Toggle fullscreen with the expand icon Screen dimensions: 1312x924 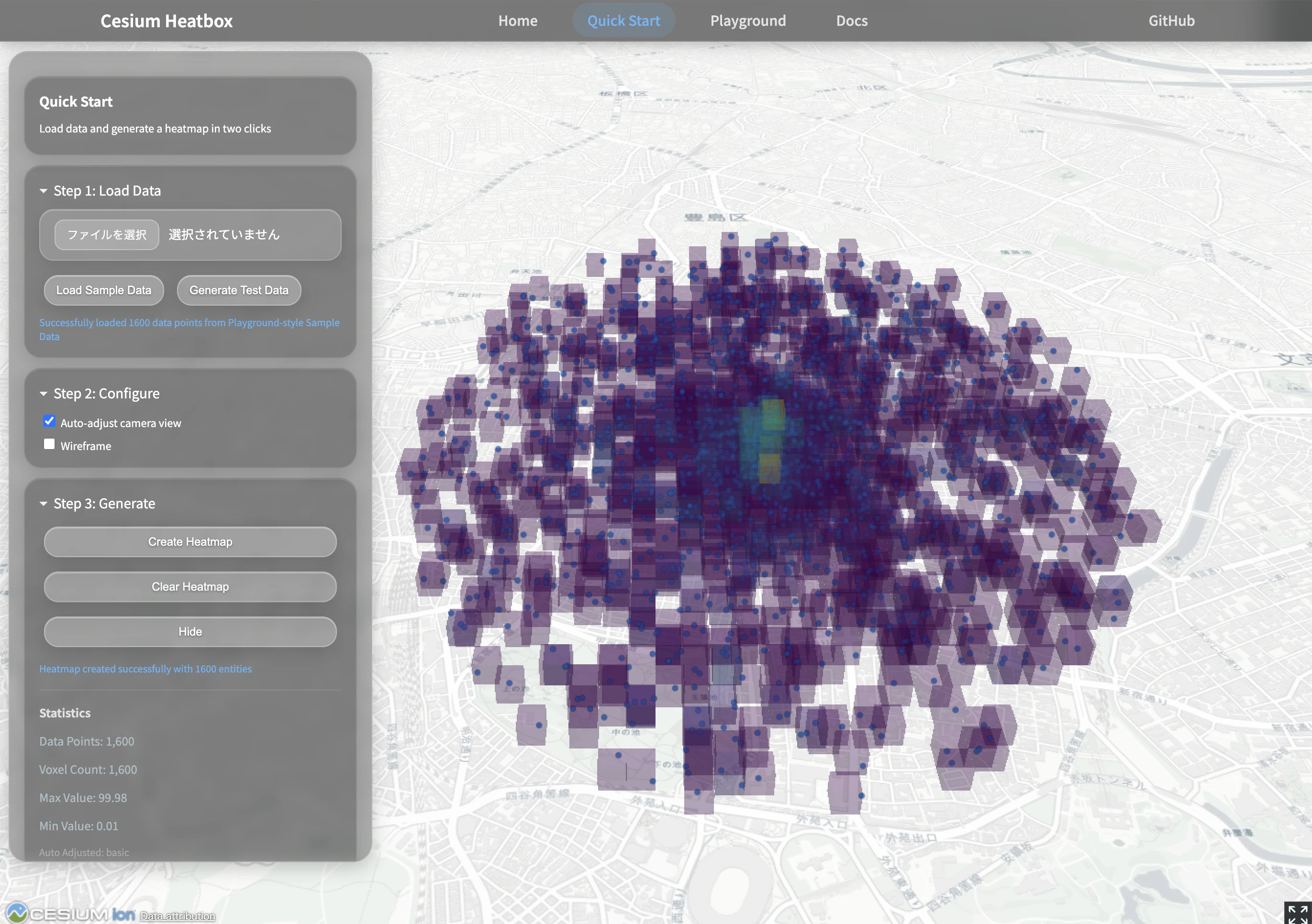[x=1298, y=913]
